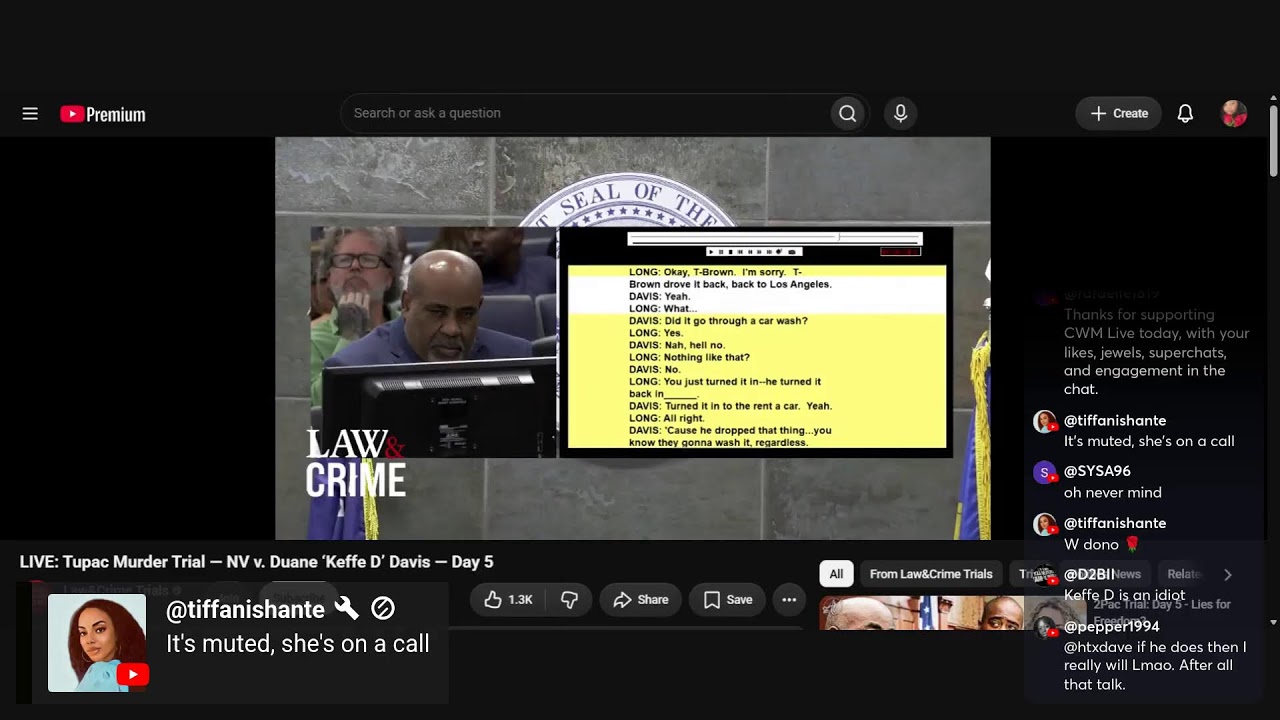Screen dimensions: 1280x720
Task: Open the more actions ellipsis menu
Action: point(789,600)
